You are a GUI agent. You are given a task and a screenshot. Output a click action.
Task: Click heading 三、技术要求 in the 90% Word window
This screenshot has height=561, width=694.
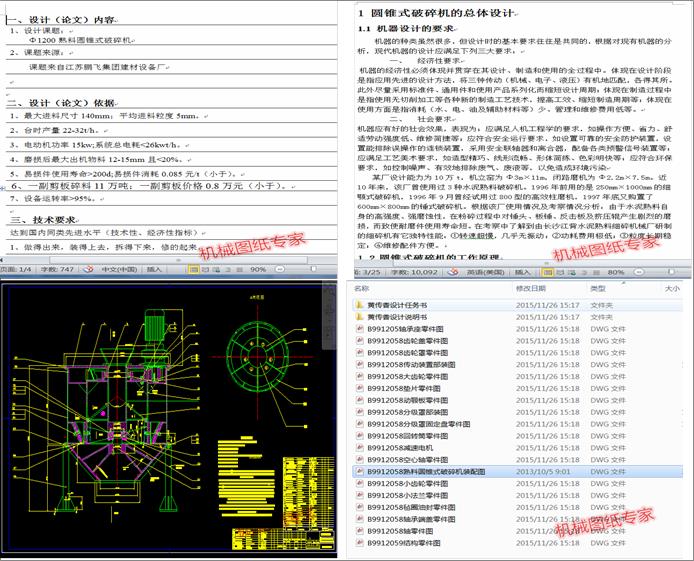coord(44,220)
